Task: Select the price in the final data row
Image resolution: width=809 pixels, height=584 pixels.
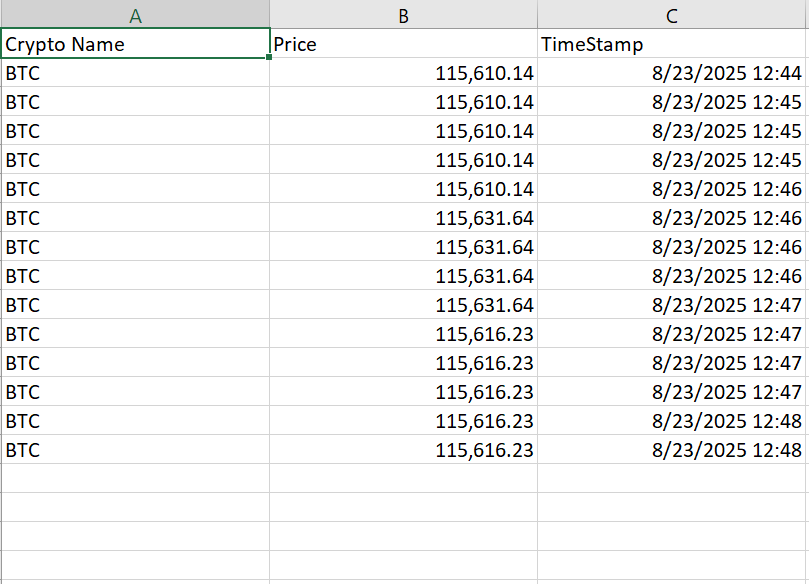Action: (x=403, y=449)
